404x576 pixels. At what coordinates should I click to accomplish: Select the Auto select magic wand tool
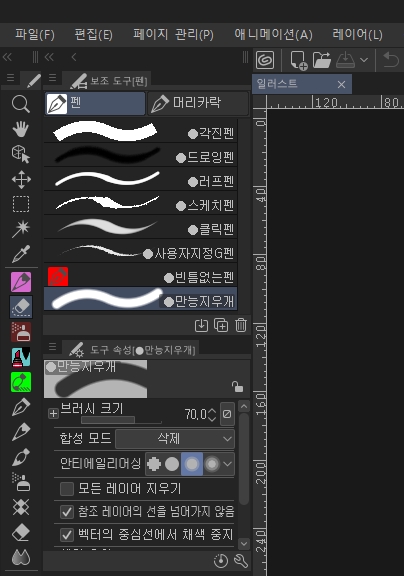coord(21,229)
